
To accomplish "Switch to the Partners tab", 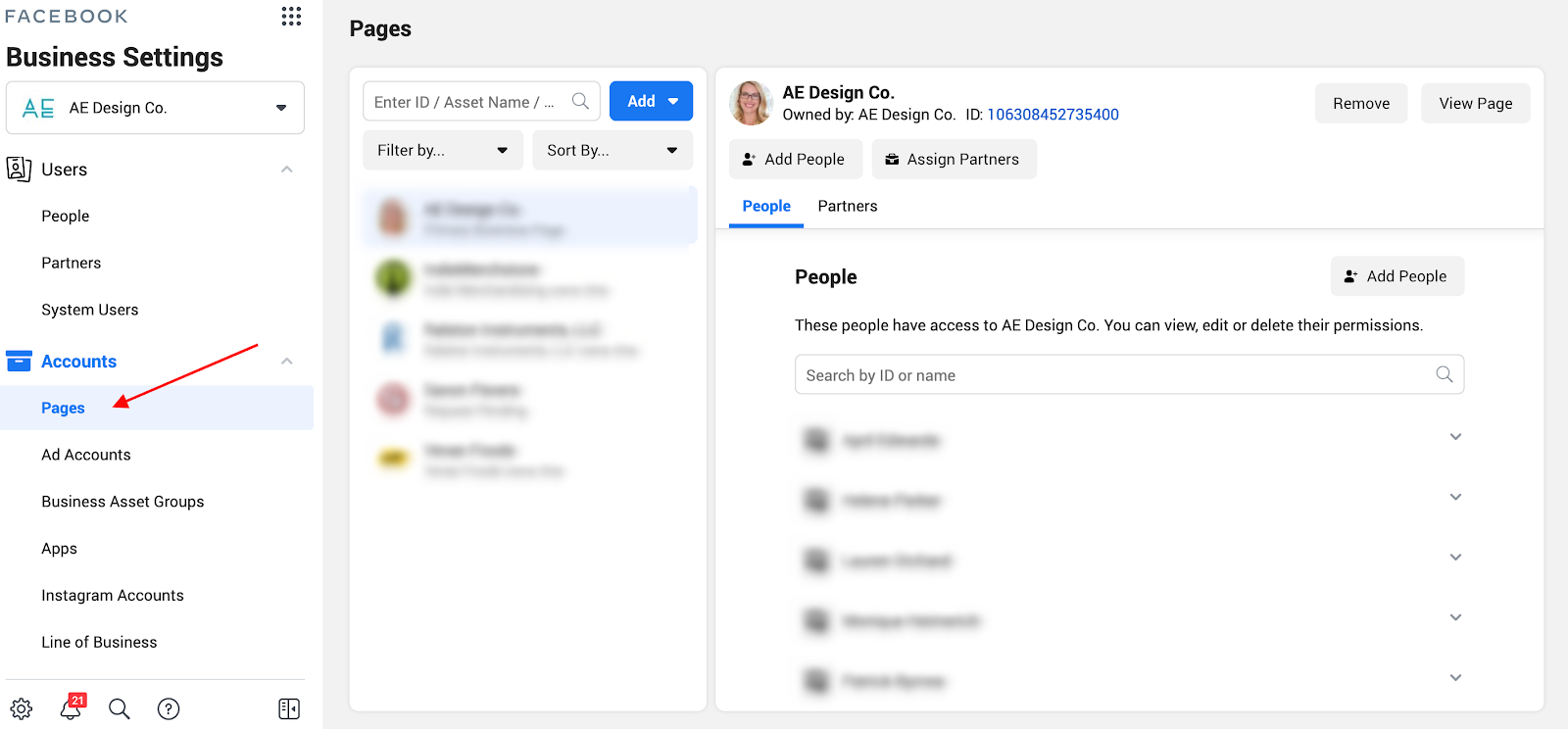I will (847, 206).
